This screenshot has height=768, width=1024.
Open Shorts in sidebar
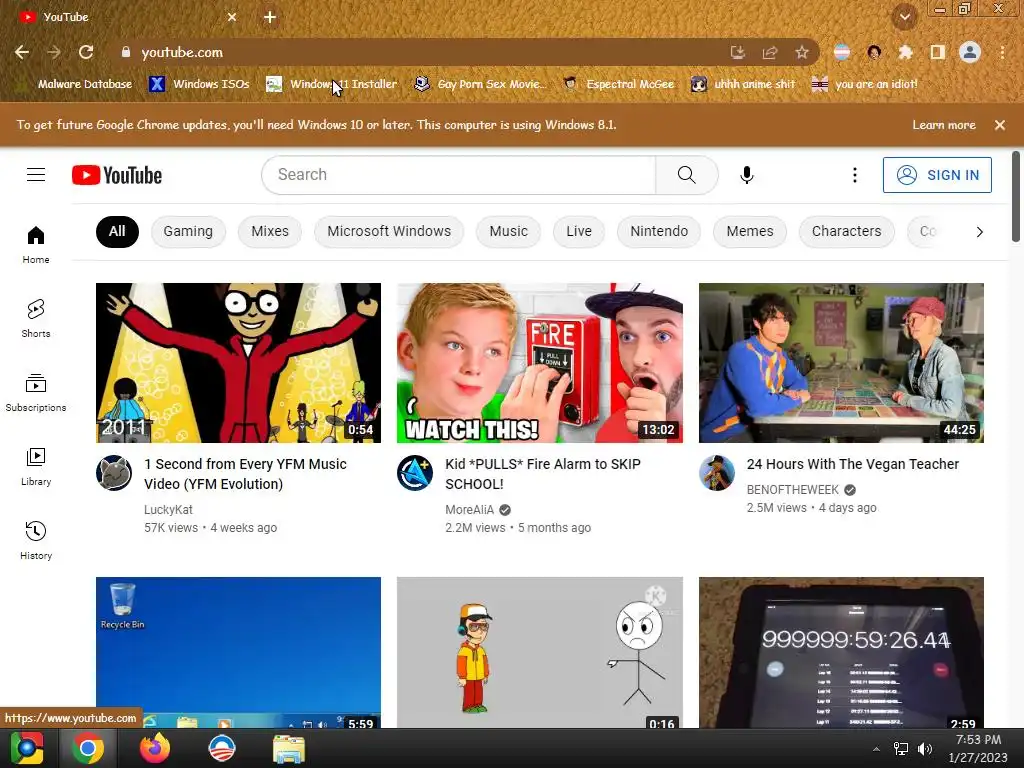point(36,319)
